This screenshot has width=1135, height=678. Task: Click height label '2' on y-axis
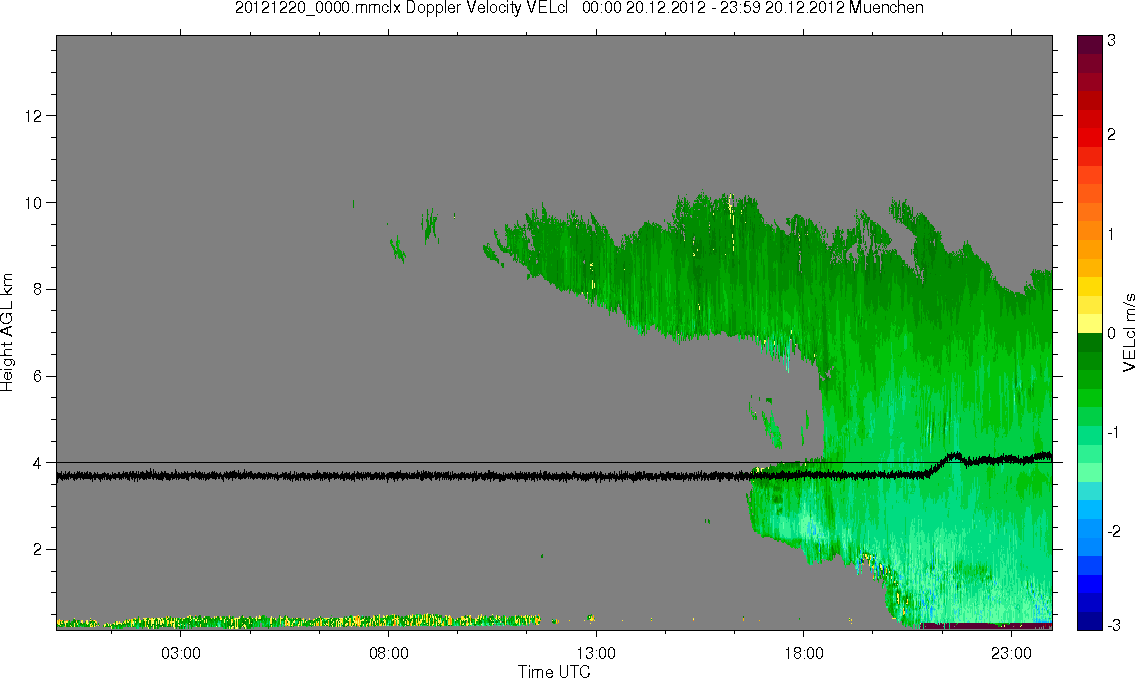pyautogui.click(x=38, y=549)
